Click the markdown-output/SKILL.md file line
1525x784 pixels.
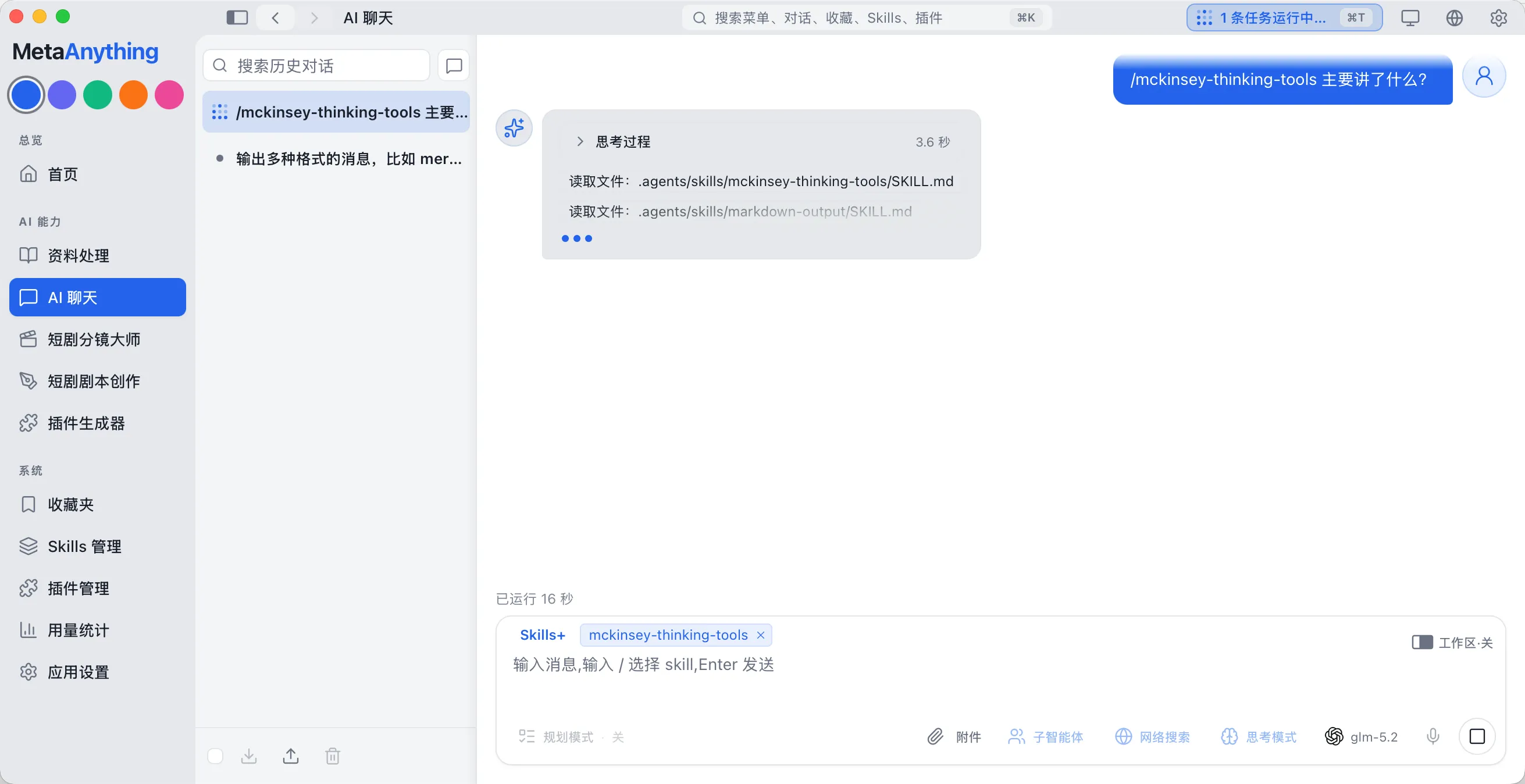click(740, 211)
